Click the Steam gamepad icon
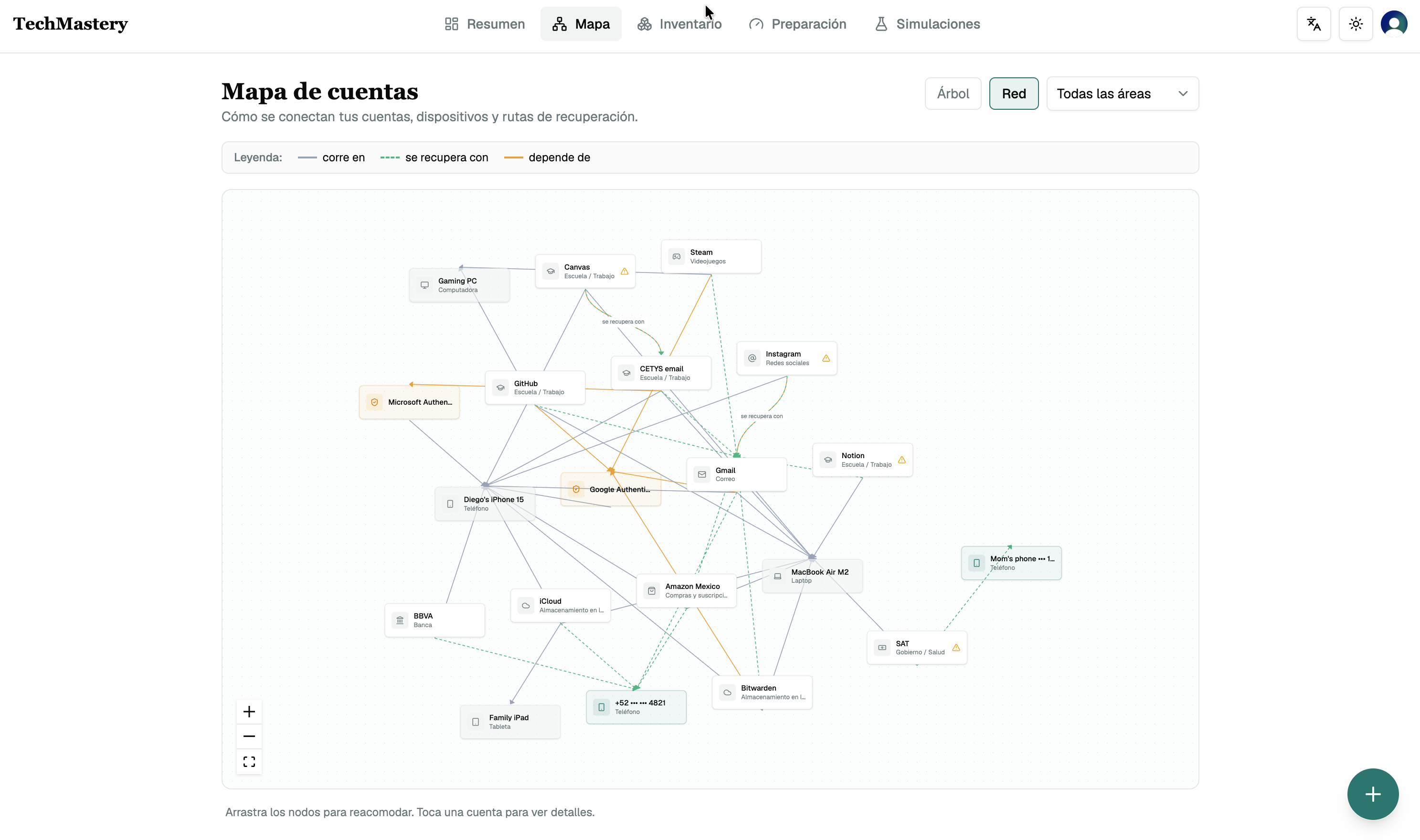 [x=677, y=256]
